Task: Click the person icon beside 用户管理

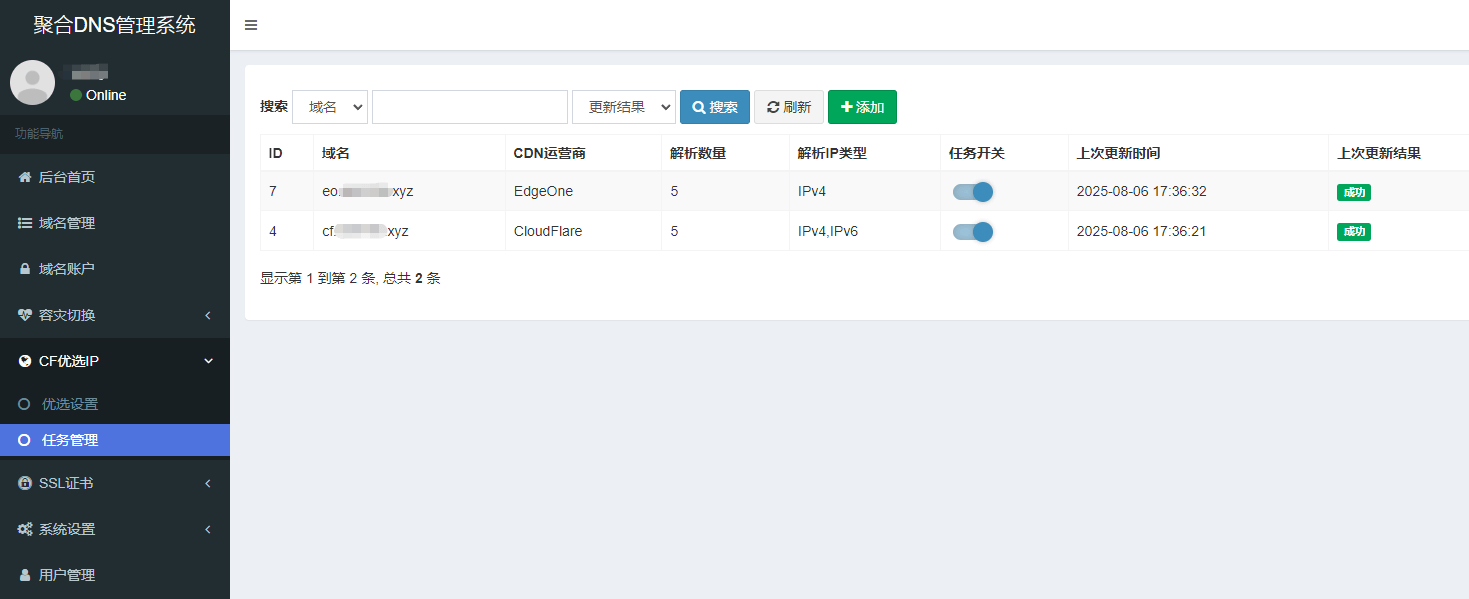Action: (25, 575)
